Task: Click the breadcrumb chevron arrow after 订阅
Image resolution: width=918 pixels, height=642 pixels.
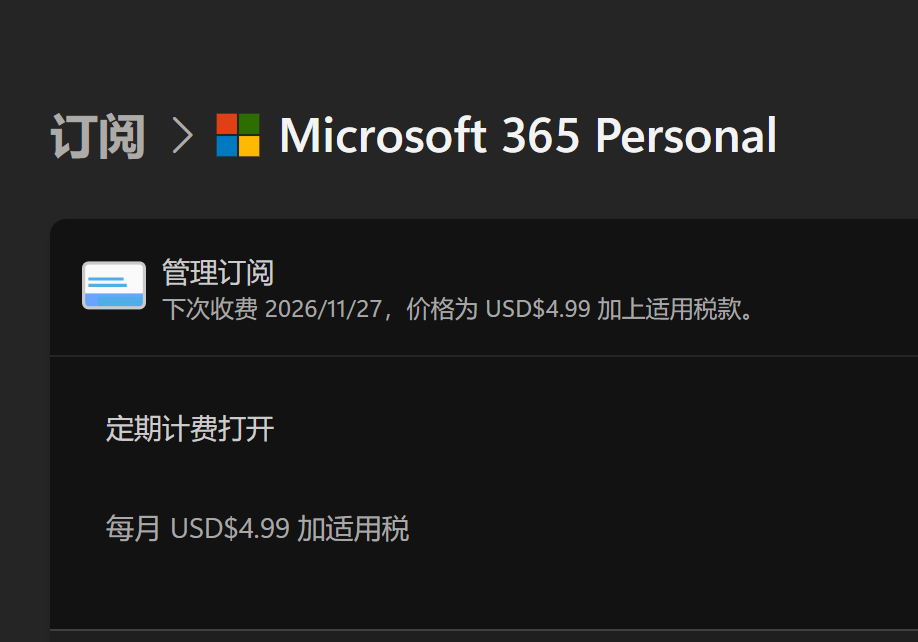Action: tap(182, 135)
